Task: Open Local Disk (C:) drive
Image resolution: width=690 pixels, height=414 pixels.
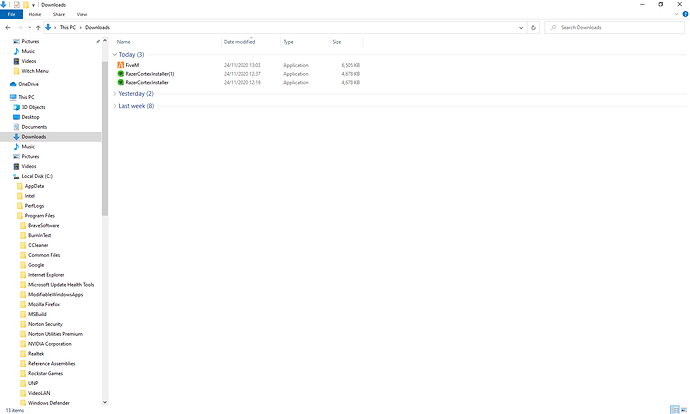Action: tap(37, 176)
